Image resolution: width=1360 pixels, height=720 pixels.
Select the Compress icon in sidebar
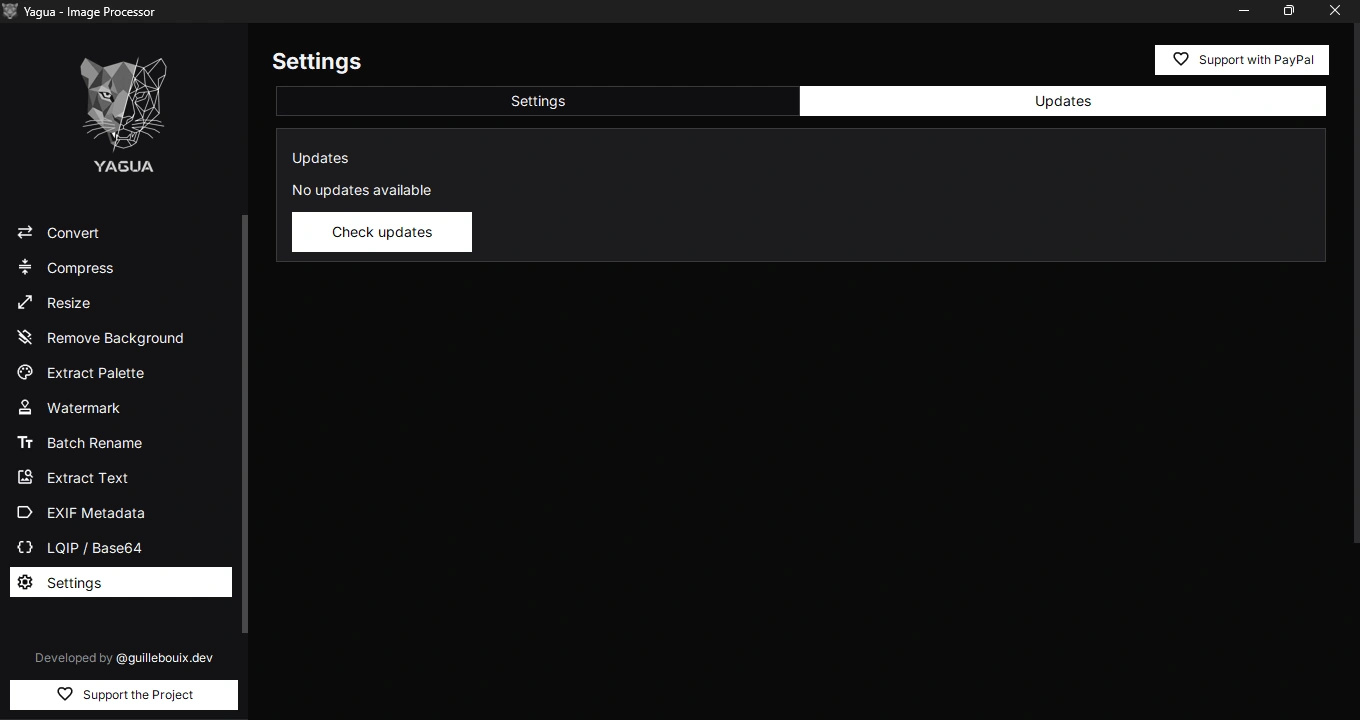click(x=25, y=267)
